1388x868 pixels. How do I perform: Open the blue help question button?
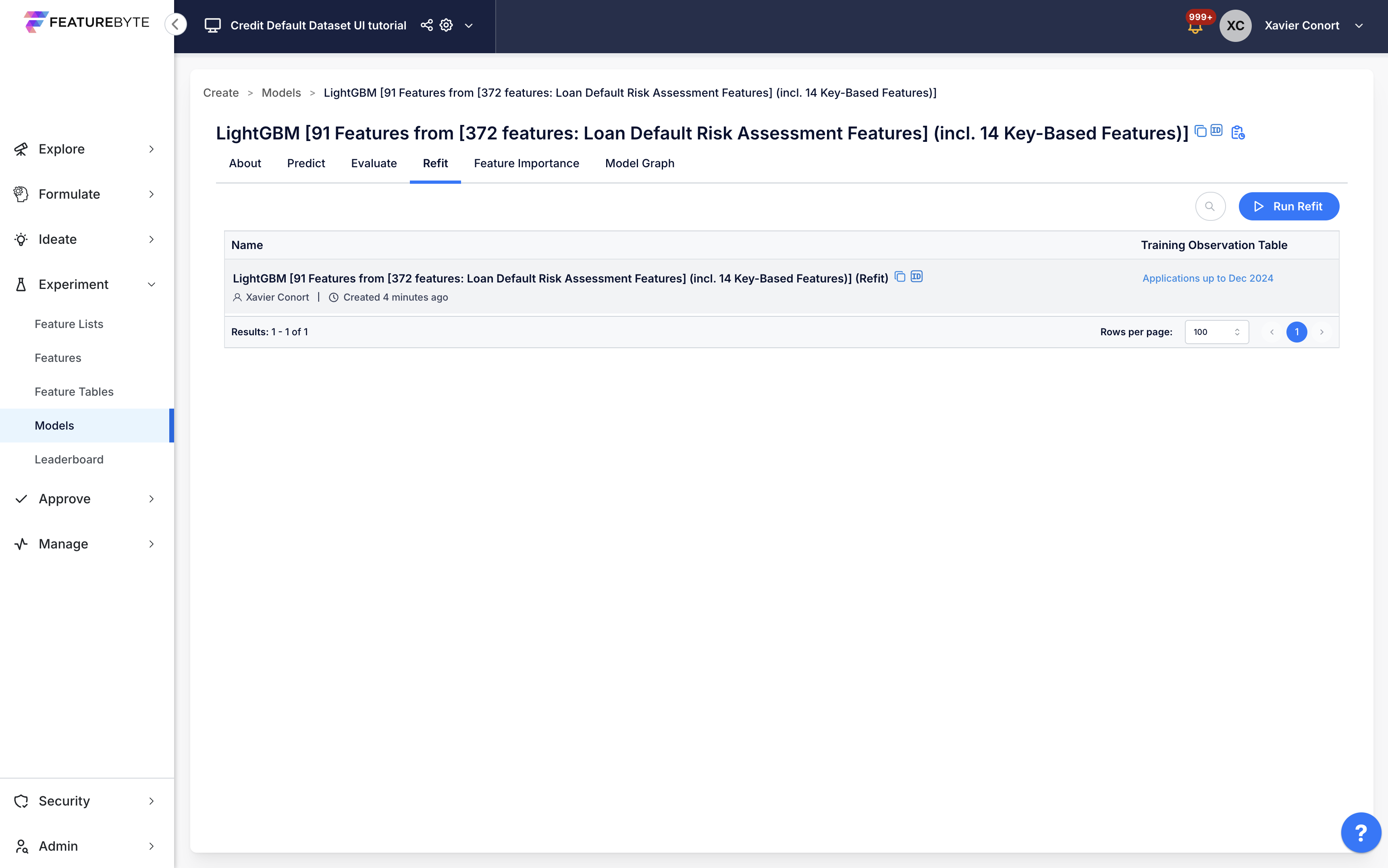click(1361, 832)
